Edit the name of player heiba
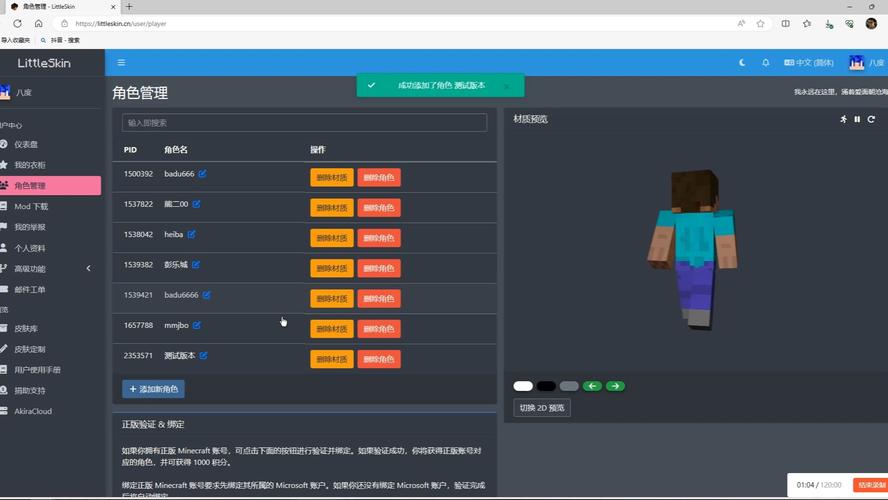 (191, 234)
